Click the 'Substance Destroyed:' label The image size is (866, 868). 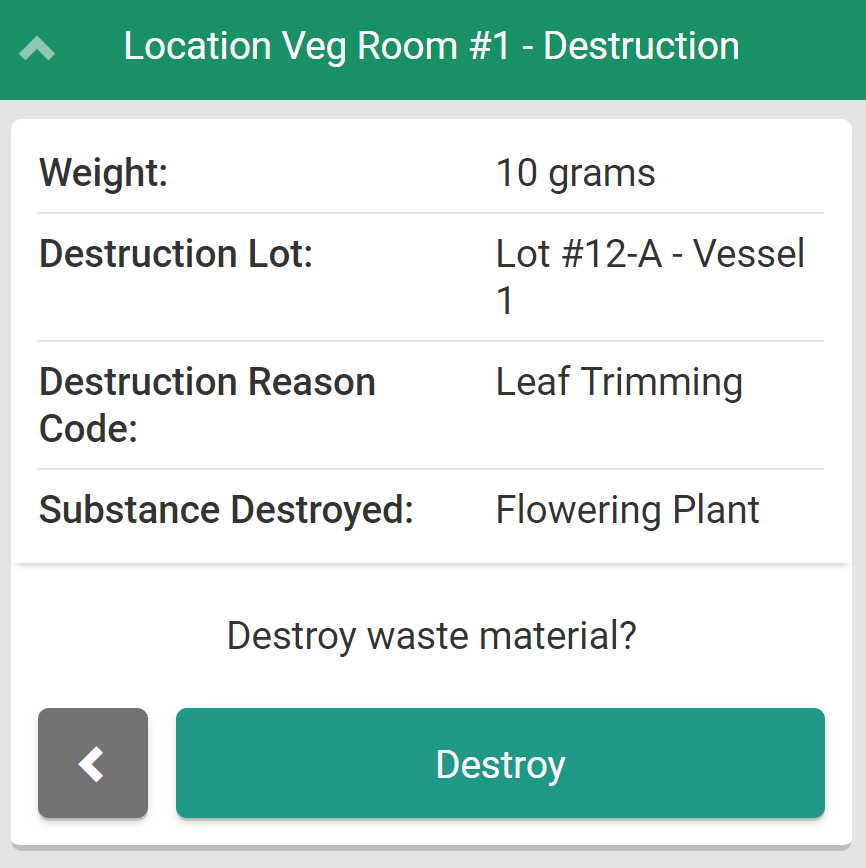[226, 510]
